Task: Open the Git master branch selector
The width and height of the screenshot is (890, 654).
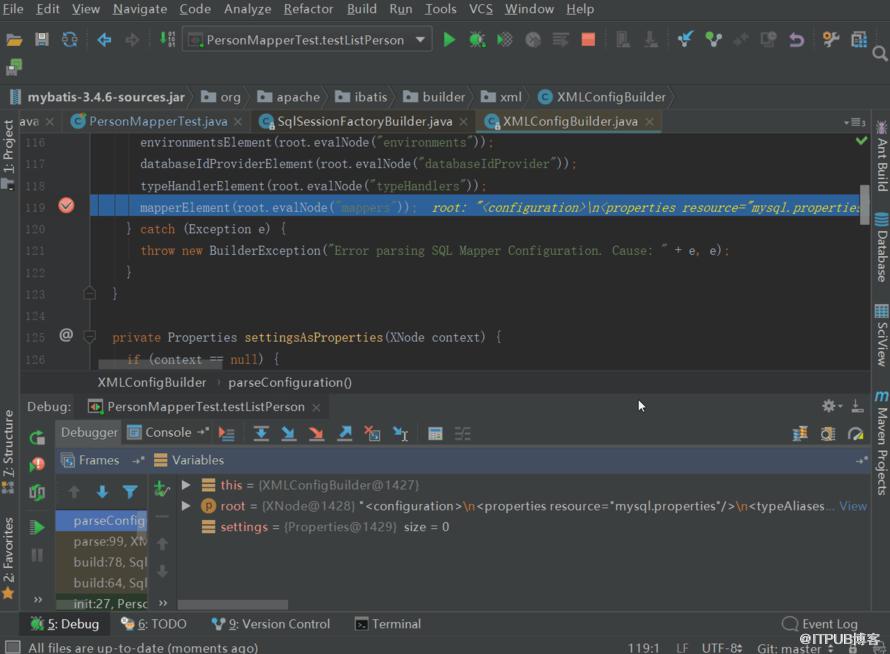Action: pyautogui.click(x=795, y=648)
